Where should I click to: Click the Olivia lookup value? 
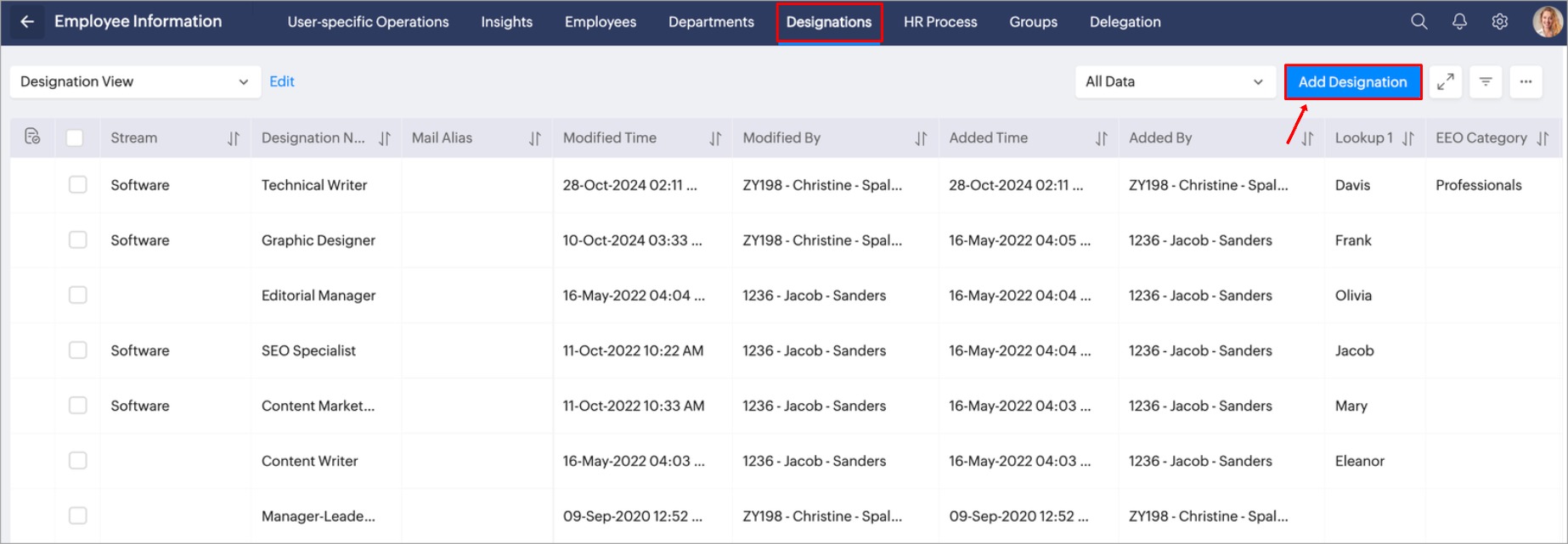pos(1353,295)
